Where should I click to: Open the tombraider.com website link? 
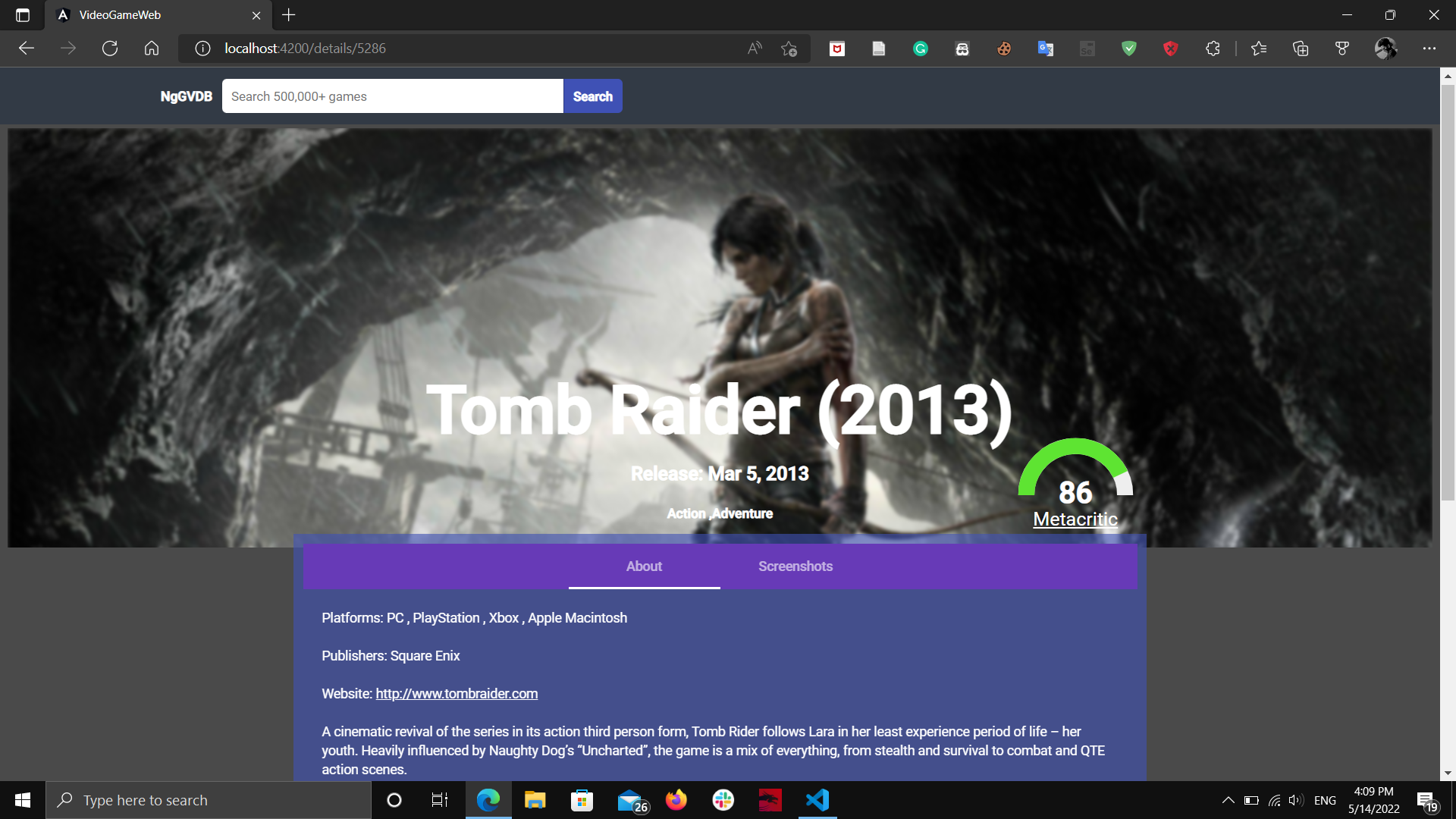click(x=456, y=693)
